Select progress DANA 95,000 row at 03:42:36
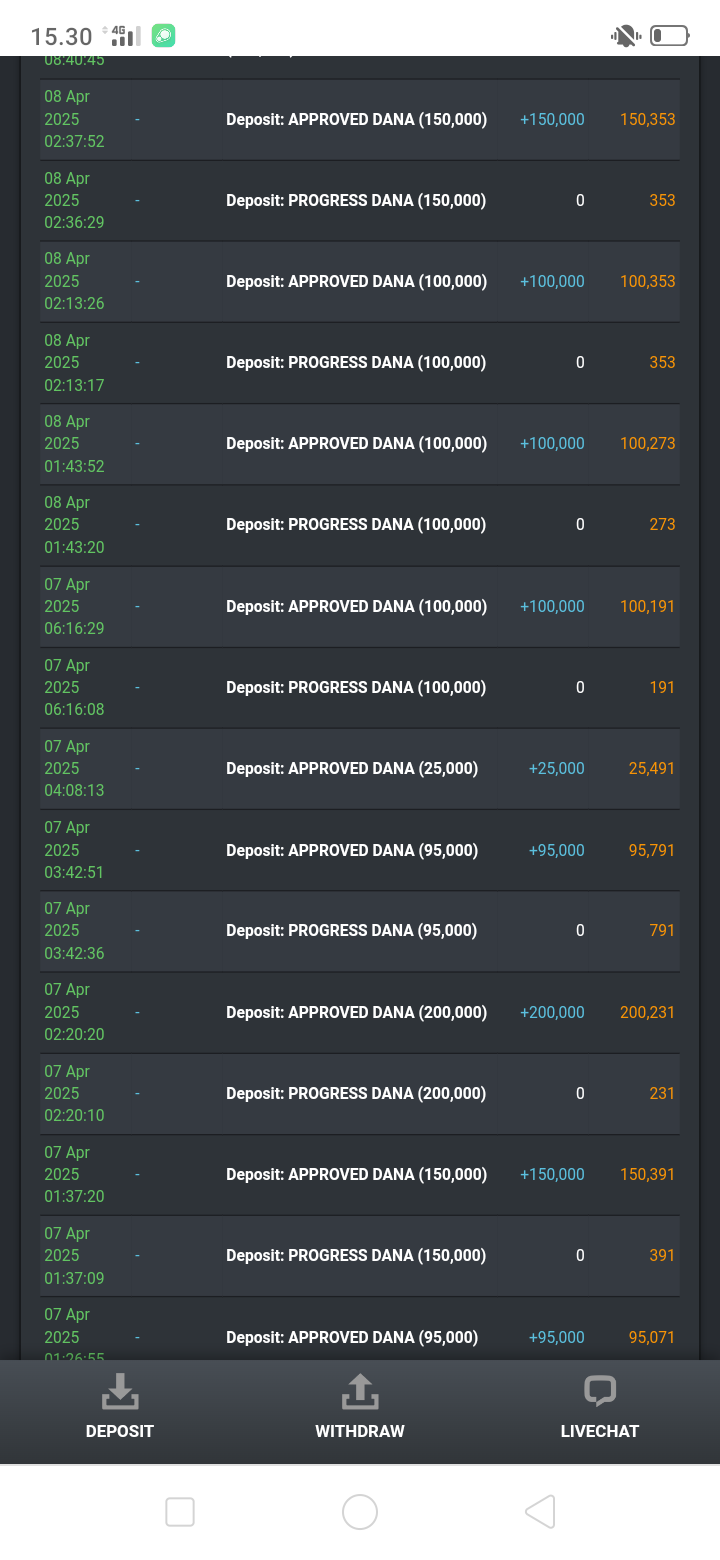Screen dimensions: 720x1560 (x=360, y=930)
